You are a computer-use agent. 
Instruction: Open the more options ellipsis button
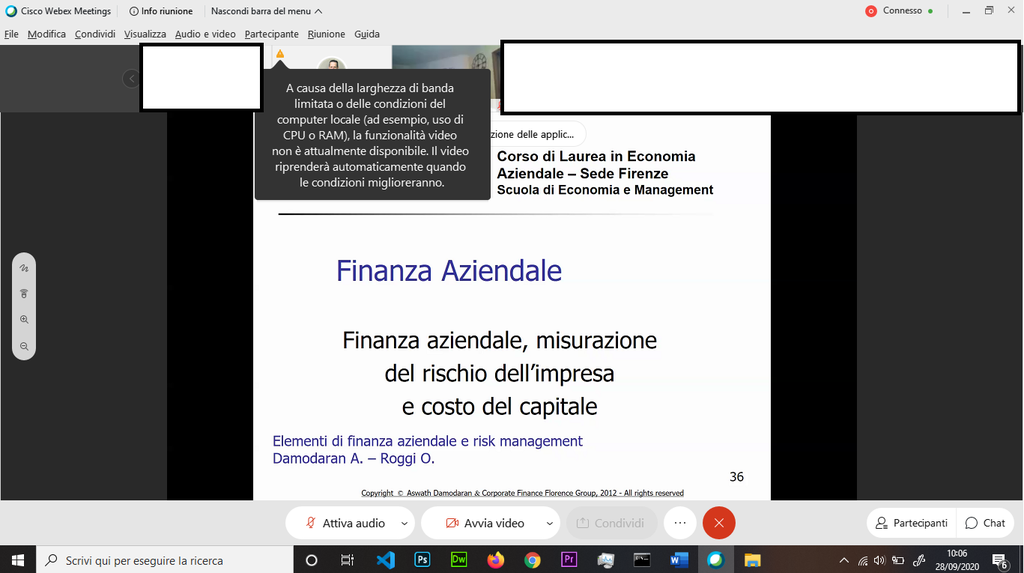tap(680, 523)
